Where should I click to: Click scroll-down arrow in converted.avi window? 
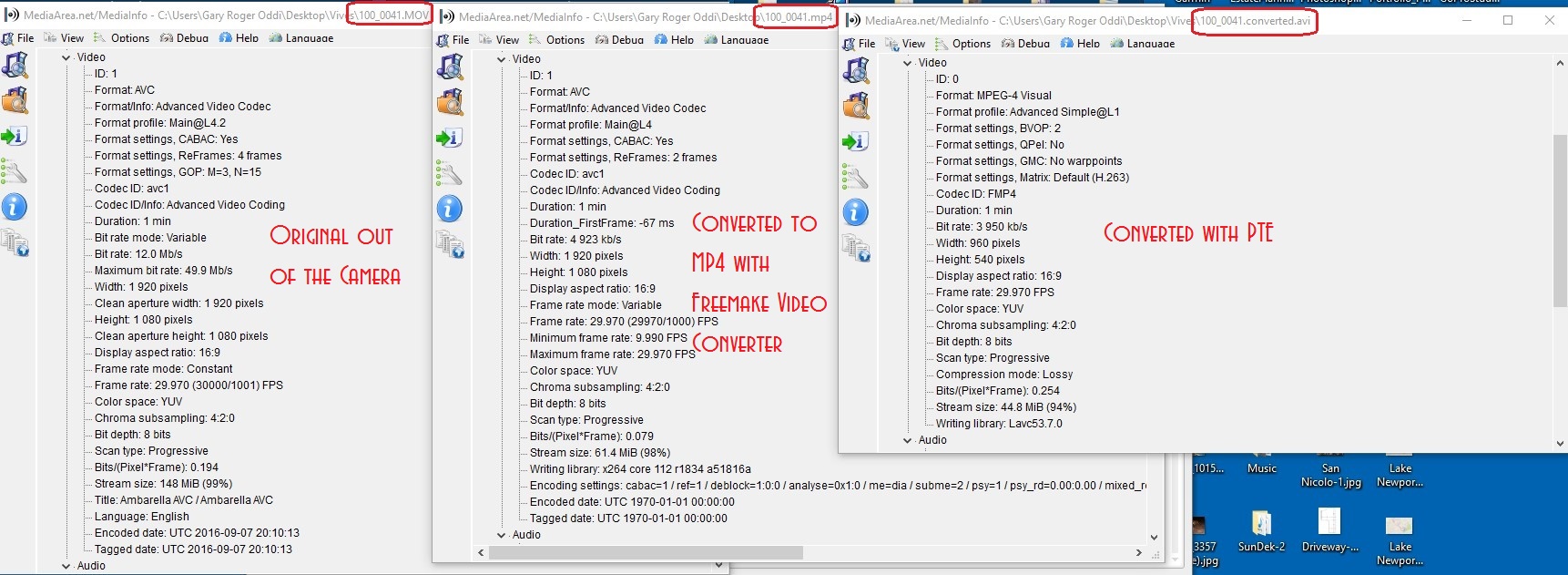(1560, 444)
